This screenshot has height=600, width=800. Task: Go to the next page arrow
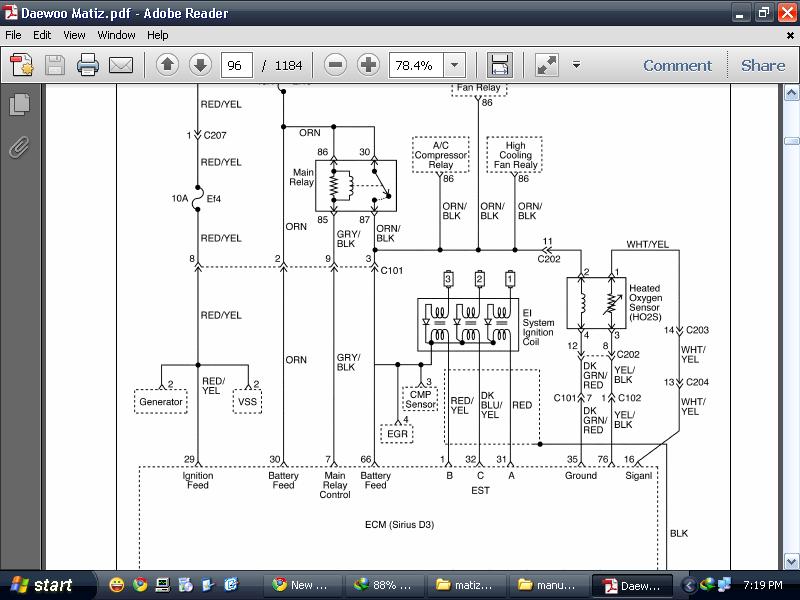point(200,66)
